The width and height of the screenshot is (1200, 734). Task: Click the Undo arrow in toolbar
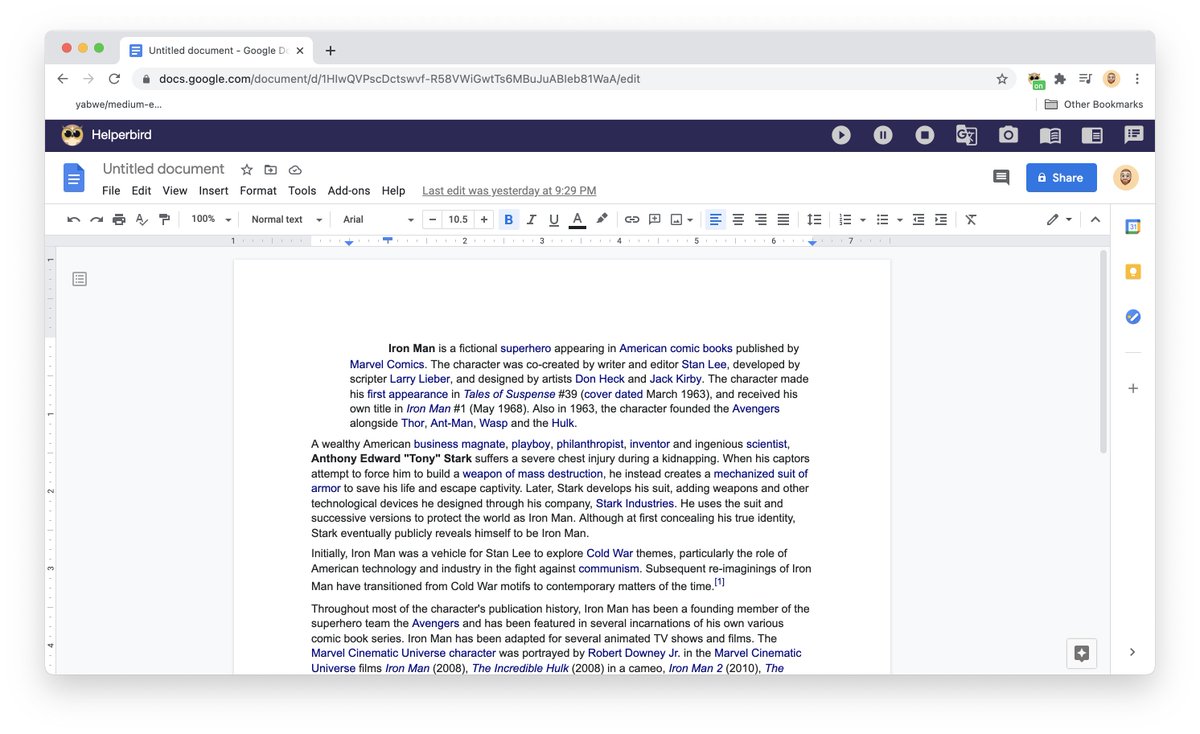pos(74,220)
